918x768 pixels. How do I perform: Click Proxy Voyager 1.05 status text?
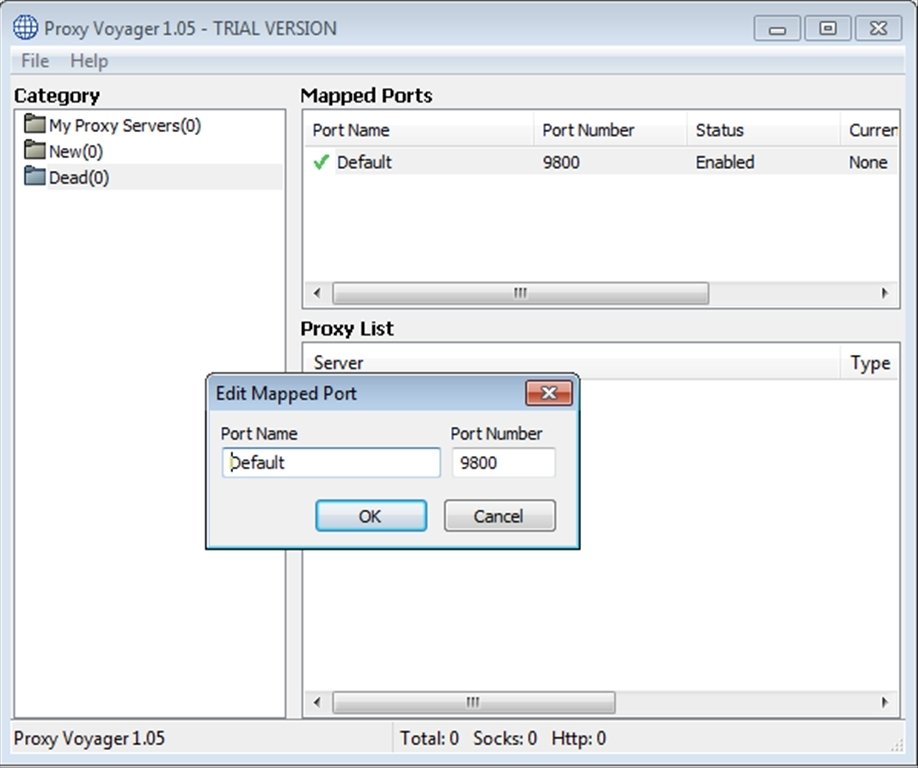tap(89, 738)
